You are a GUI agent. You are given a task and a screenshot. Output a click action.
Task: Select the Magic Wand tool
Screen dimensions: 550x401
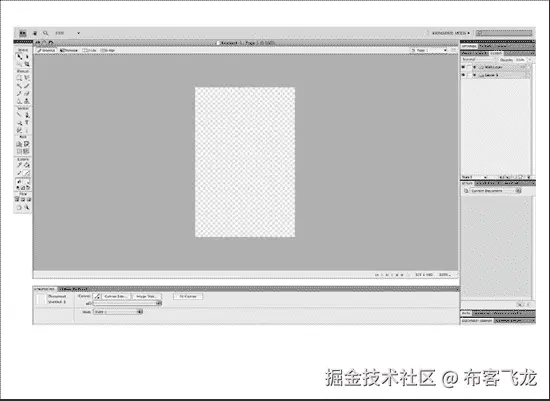pos(19,85)
